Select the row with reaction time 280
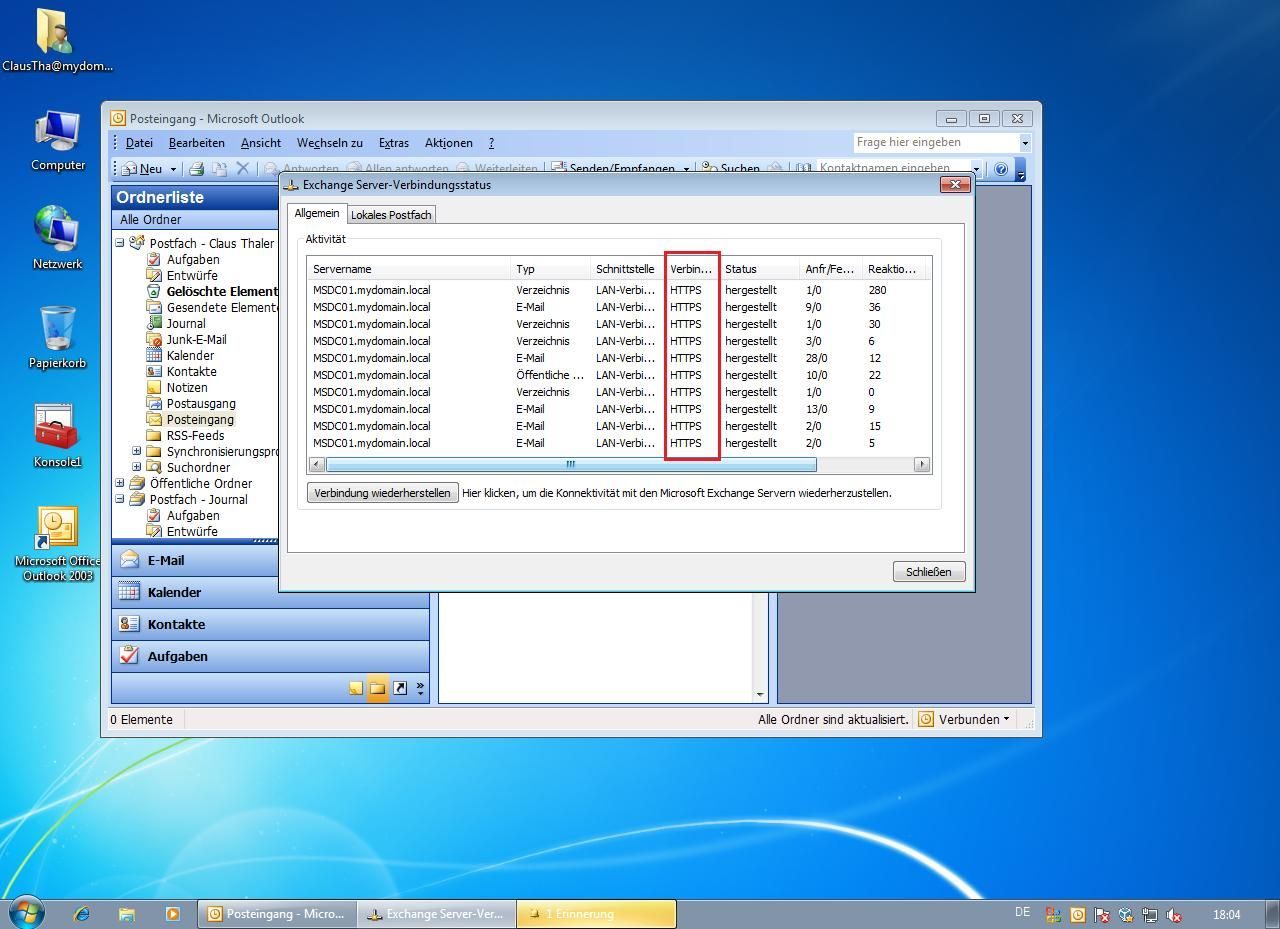Image resolution: width=1280 pixels, height=929 pixels. [x=619, y=290]
